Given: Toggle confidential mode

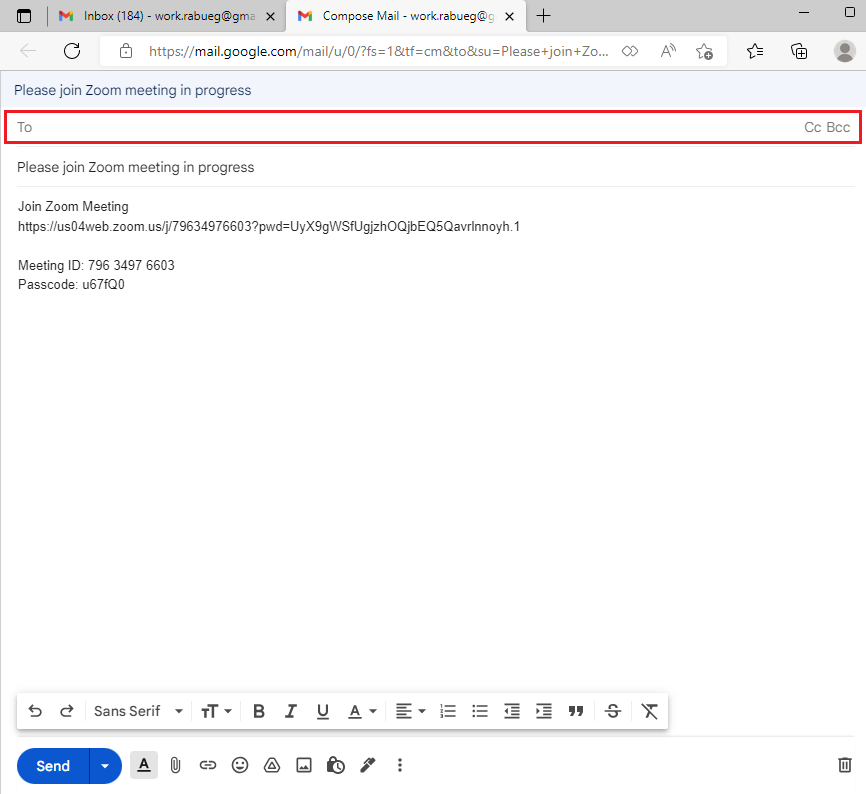Looking at the screenshot, I should coord(335,765).
